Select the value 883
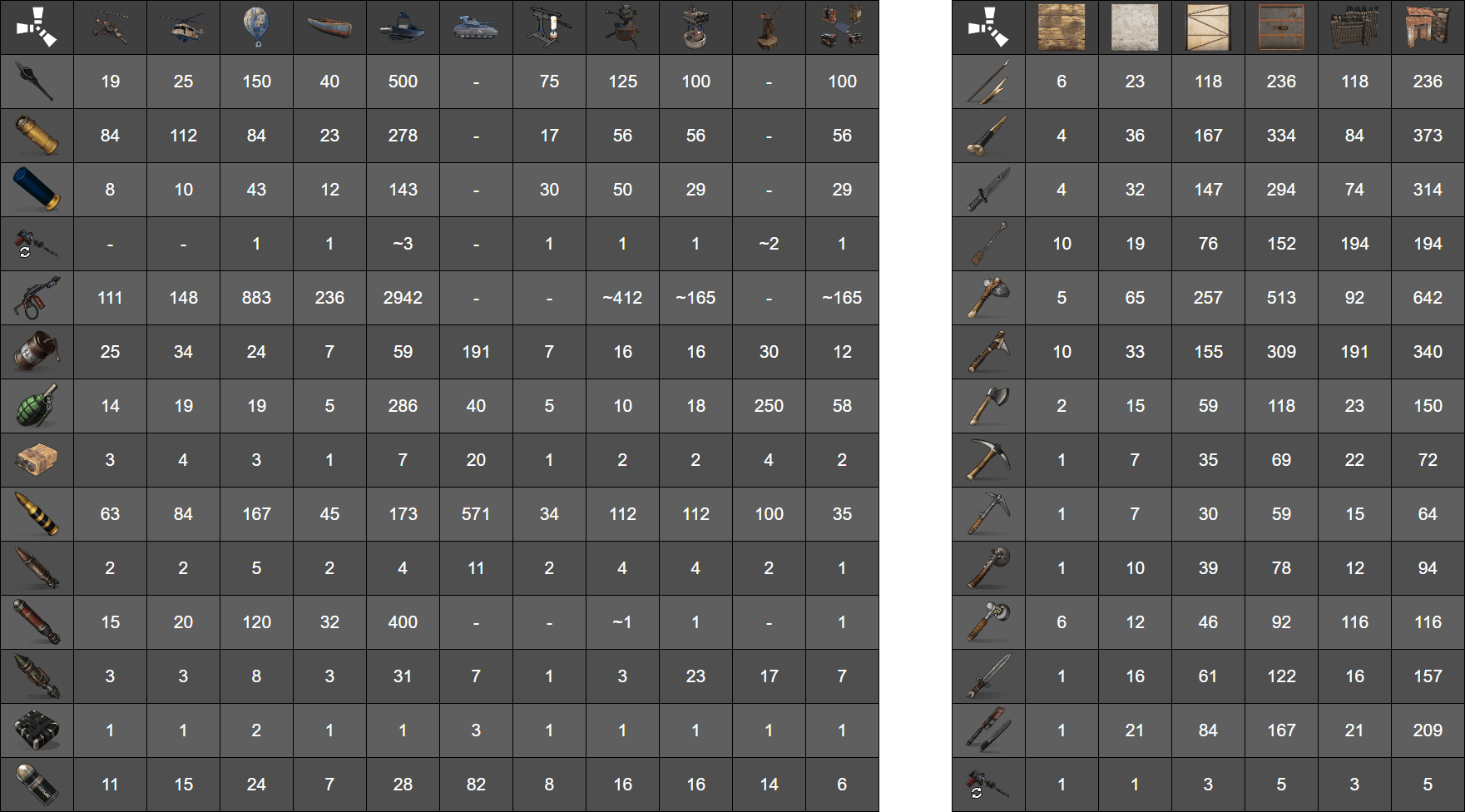The height and width of the screenshot is (812, 1465). [256, 298]
